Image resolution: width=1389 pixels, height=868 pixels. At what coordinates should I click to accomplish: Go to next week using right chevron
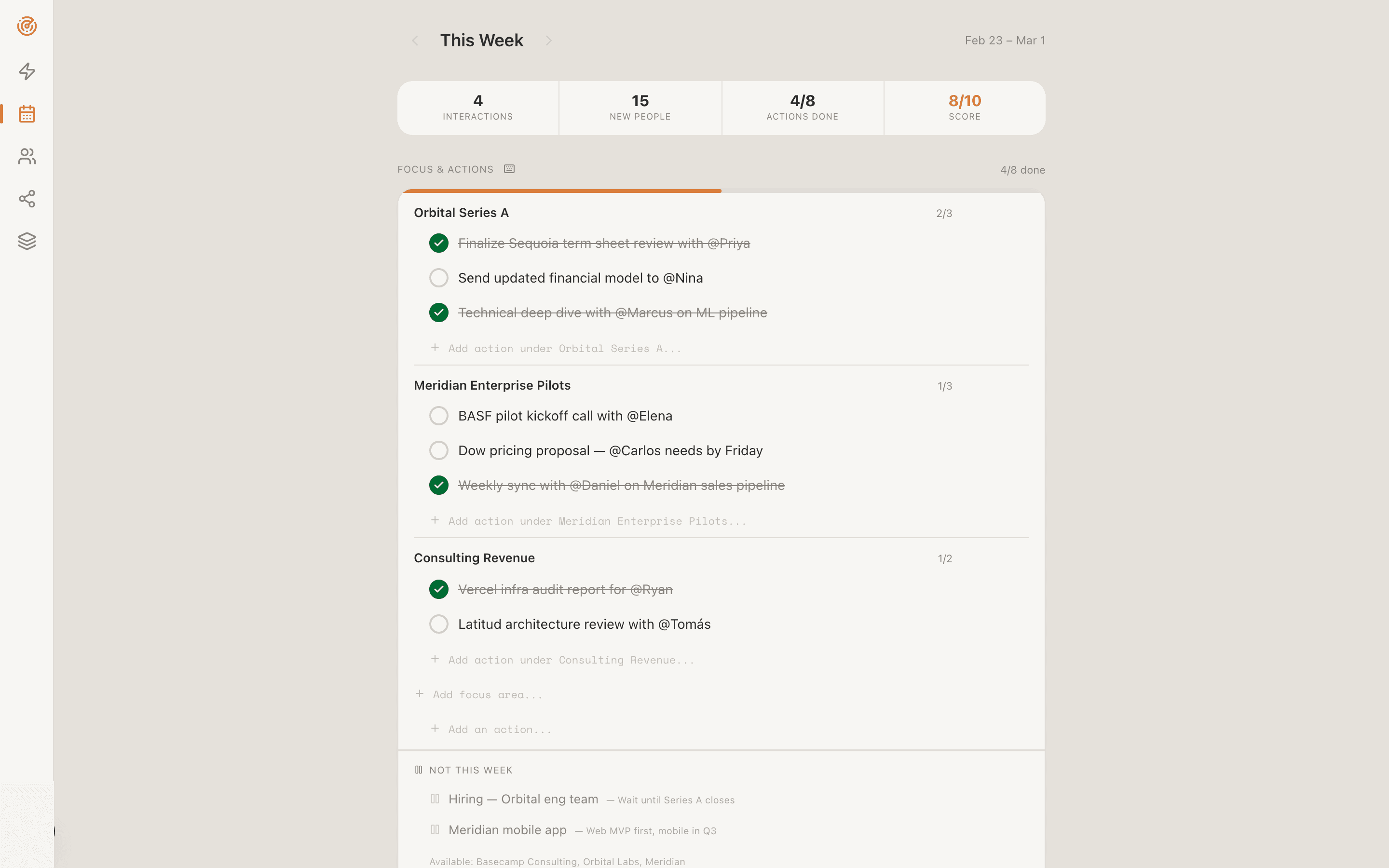click(549, 40)
